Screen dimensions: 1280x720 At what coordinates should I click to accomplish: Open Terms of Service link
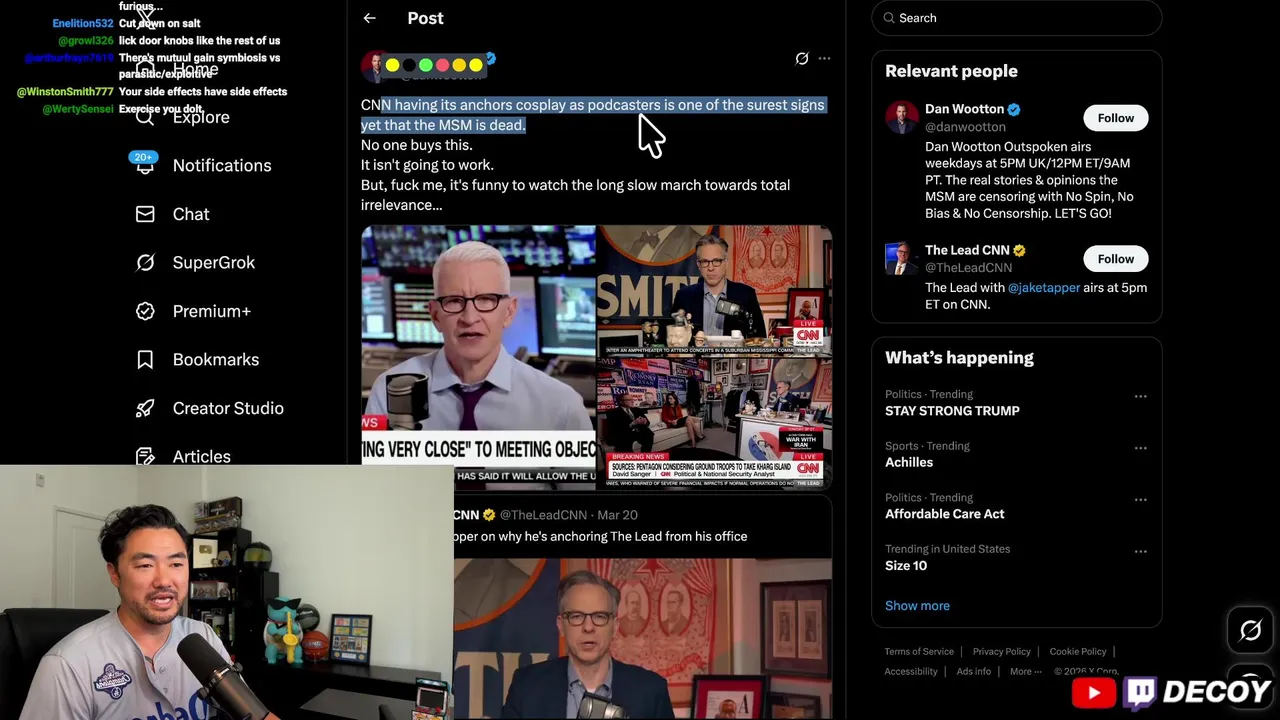919,652
